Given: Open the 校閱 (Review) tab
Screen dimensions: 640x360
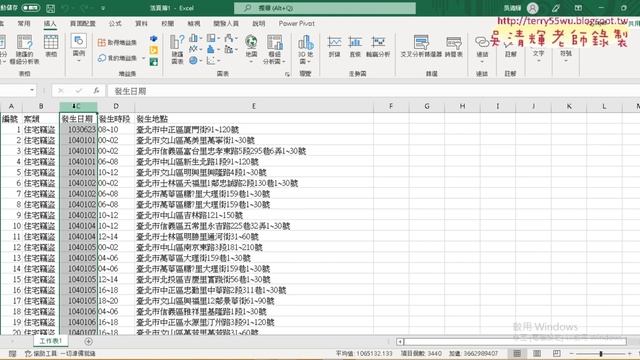Looking at the screenshot, I should coord(167,24).
